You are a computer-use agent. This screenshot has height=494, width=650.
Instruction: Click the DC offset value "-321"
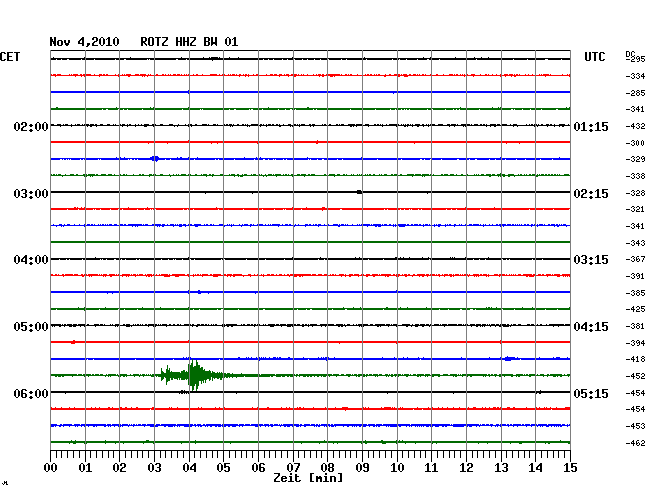(635, 209)
